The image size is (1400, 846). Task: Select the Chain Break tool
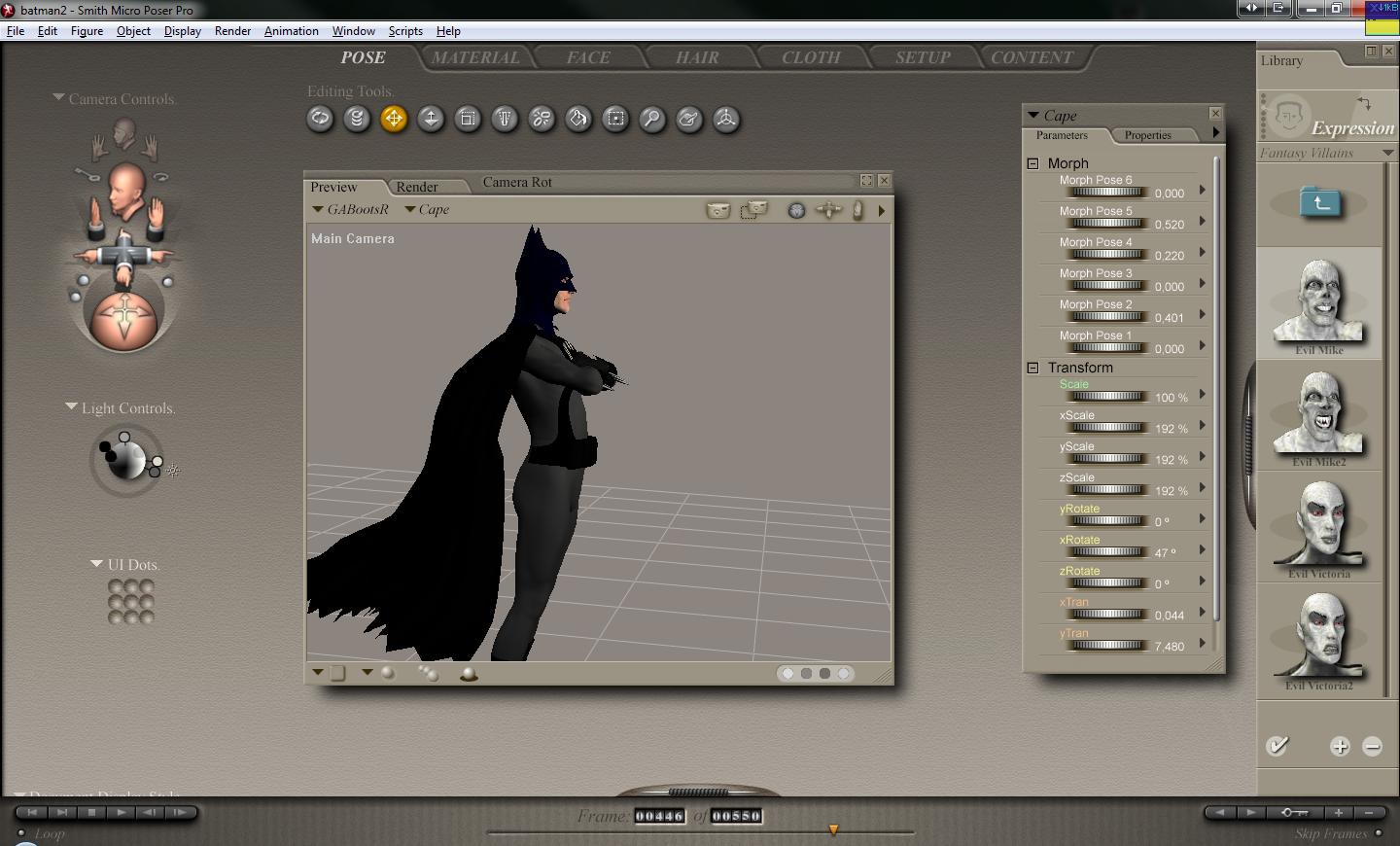point(542,119)
